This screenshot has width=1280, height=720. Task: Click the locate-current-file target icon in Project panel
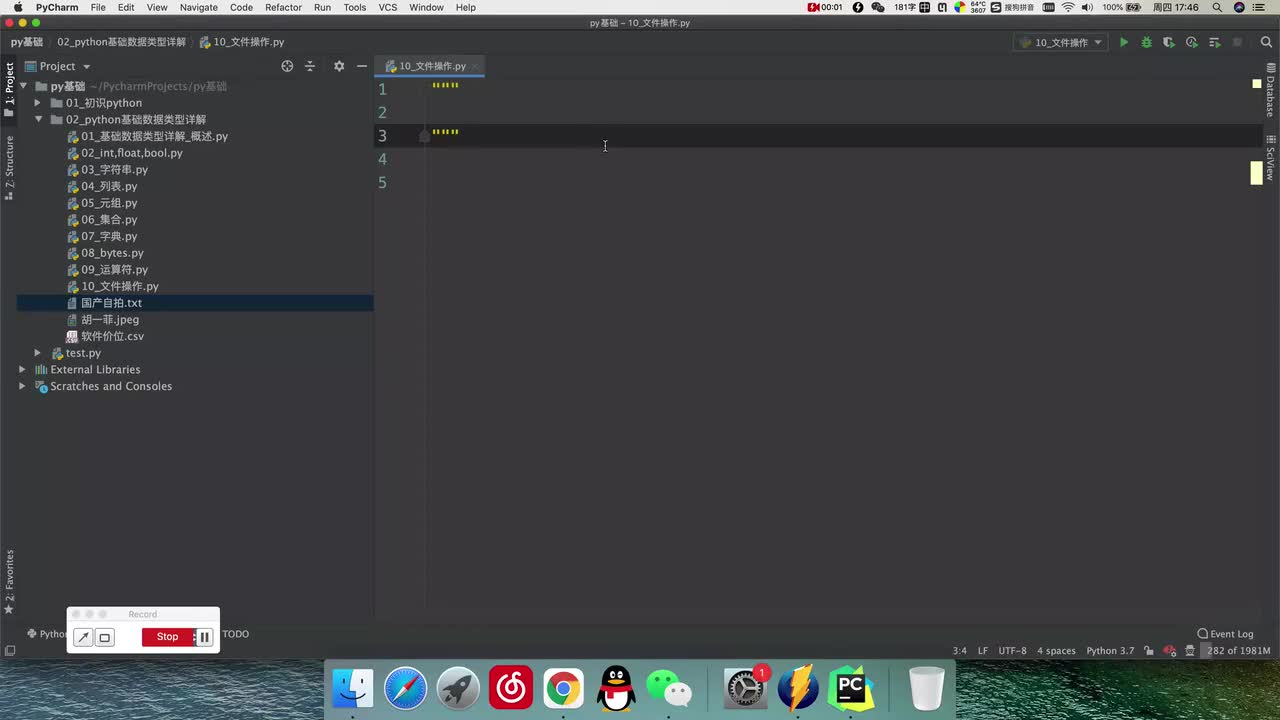coord(287,66)
